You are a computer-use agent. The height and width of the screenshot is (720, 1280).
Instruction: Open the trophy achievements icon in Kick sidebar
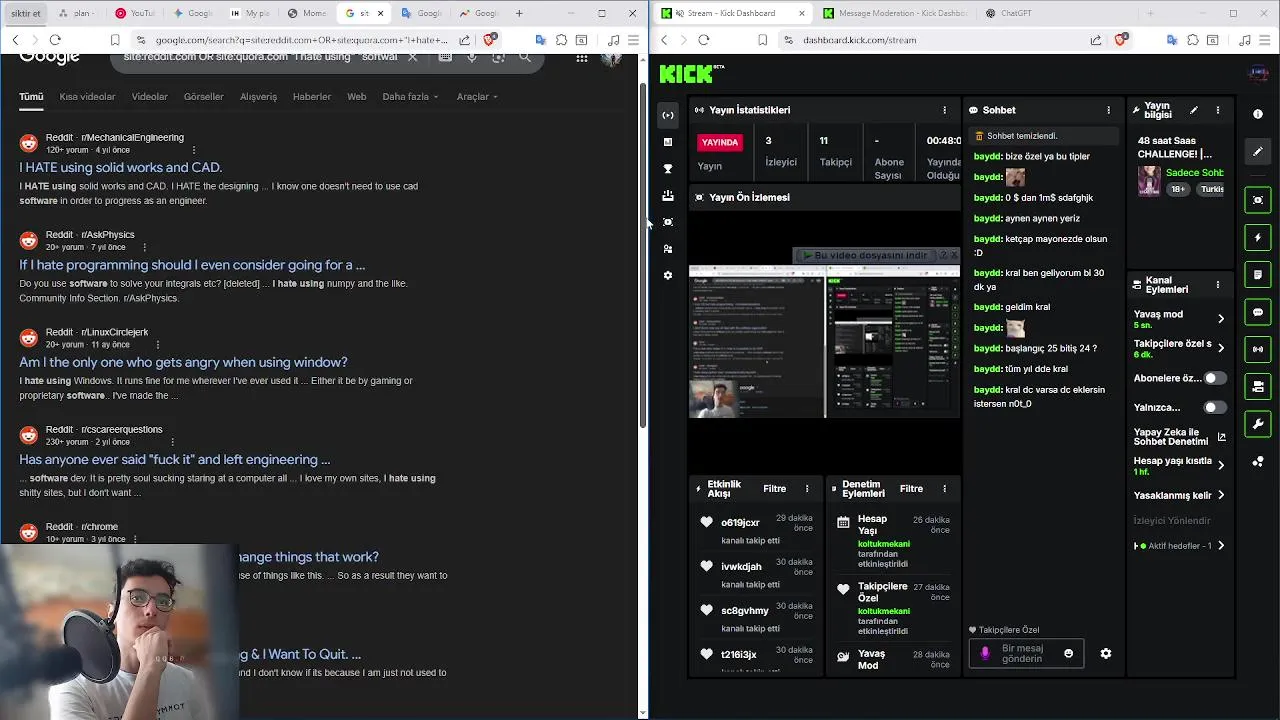668,169
